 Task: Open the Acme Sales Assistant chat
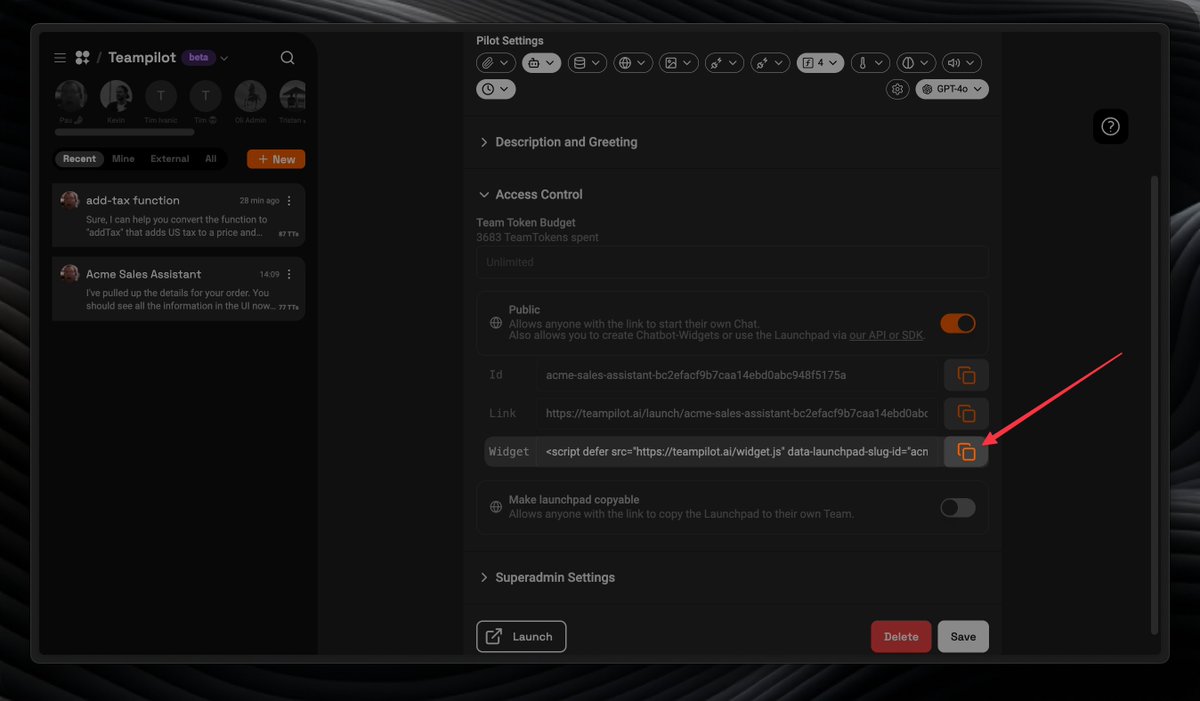point(179,288)
